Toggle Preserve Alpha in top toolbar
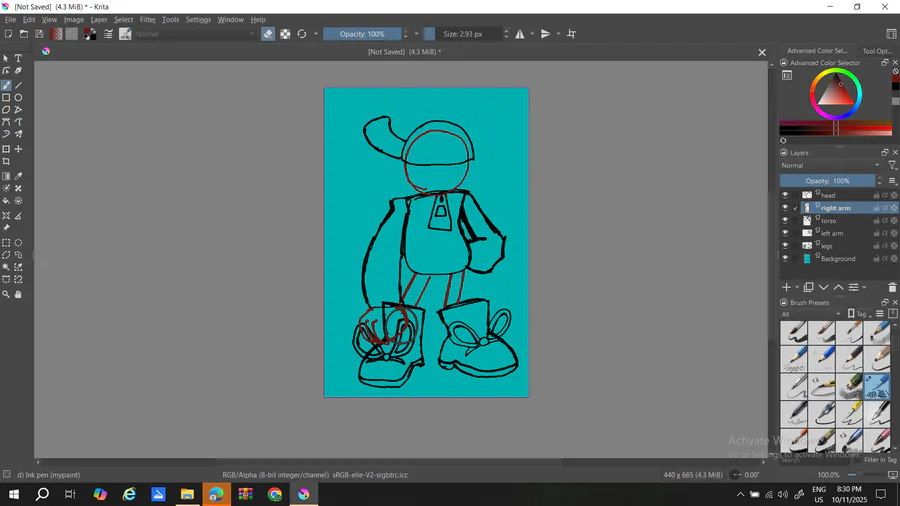 coord(285,34)
